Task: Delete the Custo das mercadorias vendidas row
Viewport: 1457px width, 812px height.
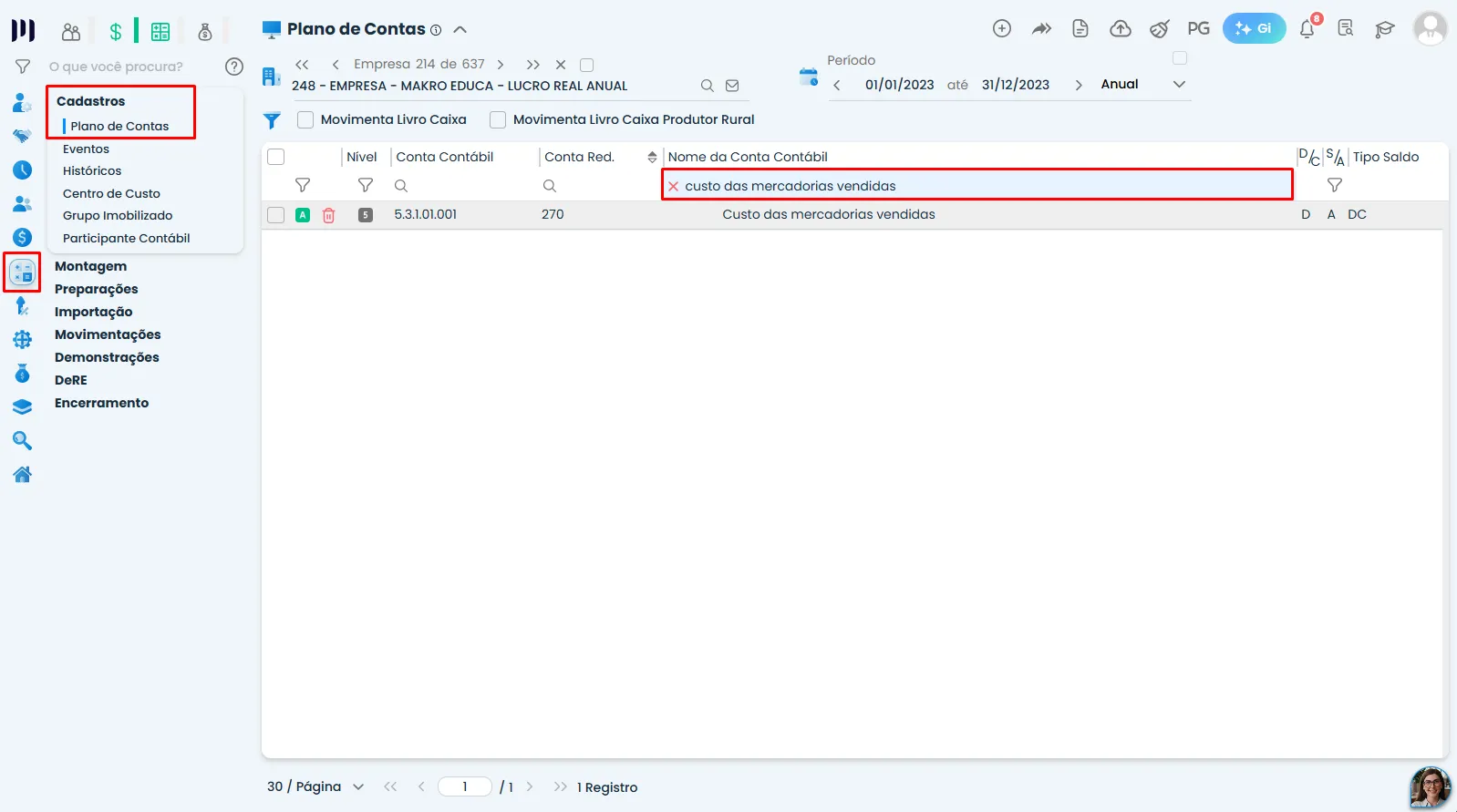Action: coord(329,215)
